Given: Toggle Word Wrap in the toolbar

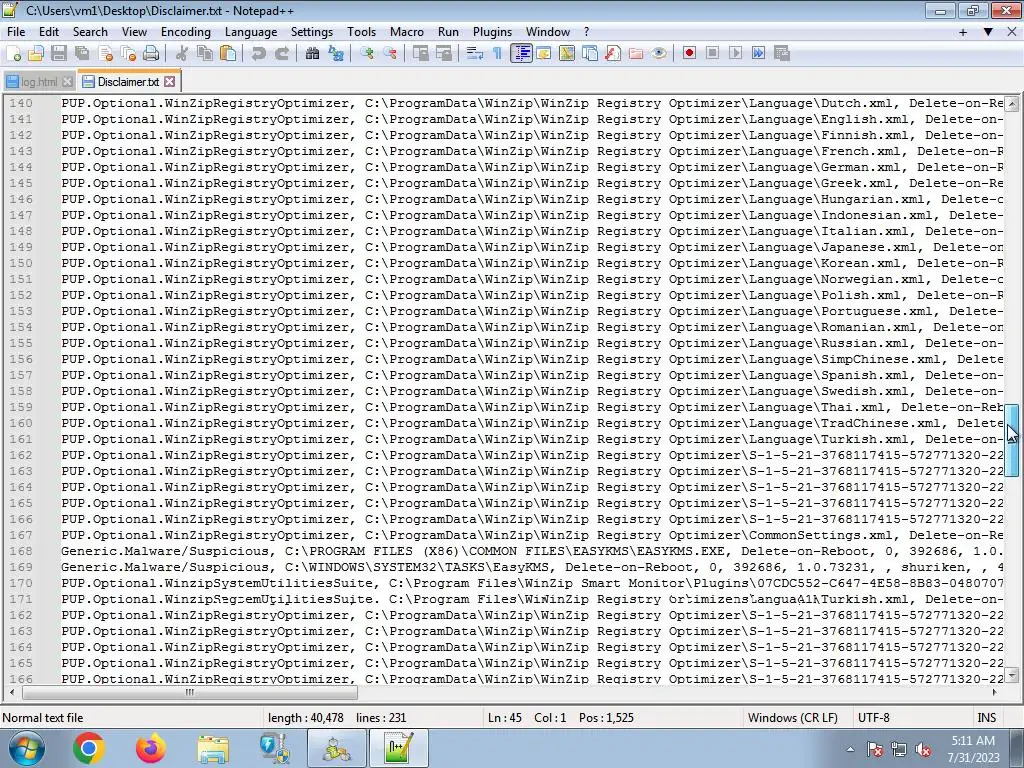Looking at the screenshot, I should click(475, 54).
